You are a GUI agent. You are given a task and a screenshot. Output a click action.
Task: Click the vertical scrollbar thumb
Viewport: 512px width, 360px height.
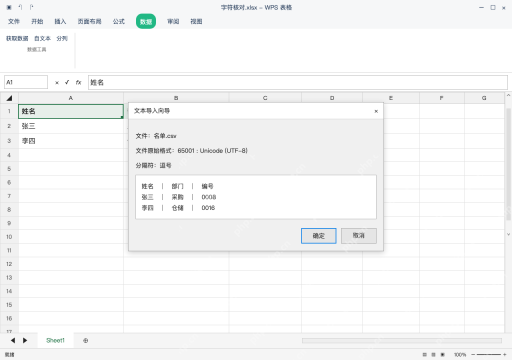click(508, 164)
